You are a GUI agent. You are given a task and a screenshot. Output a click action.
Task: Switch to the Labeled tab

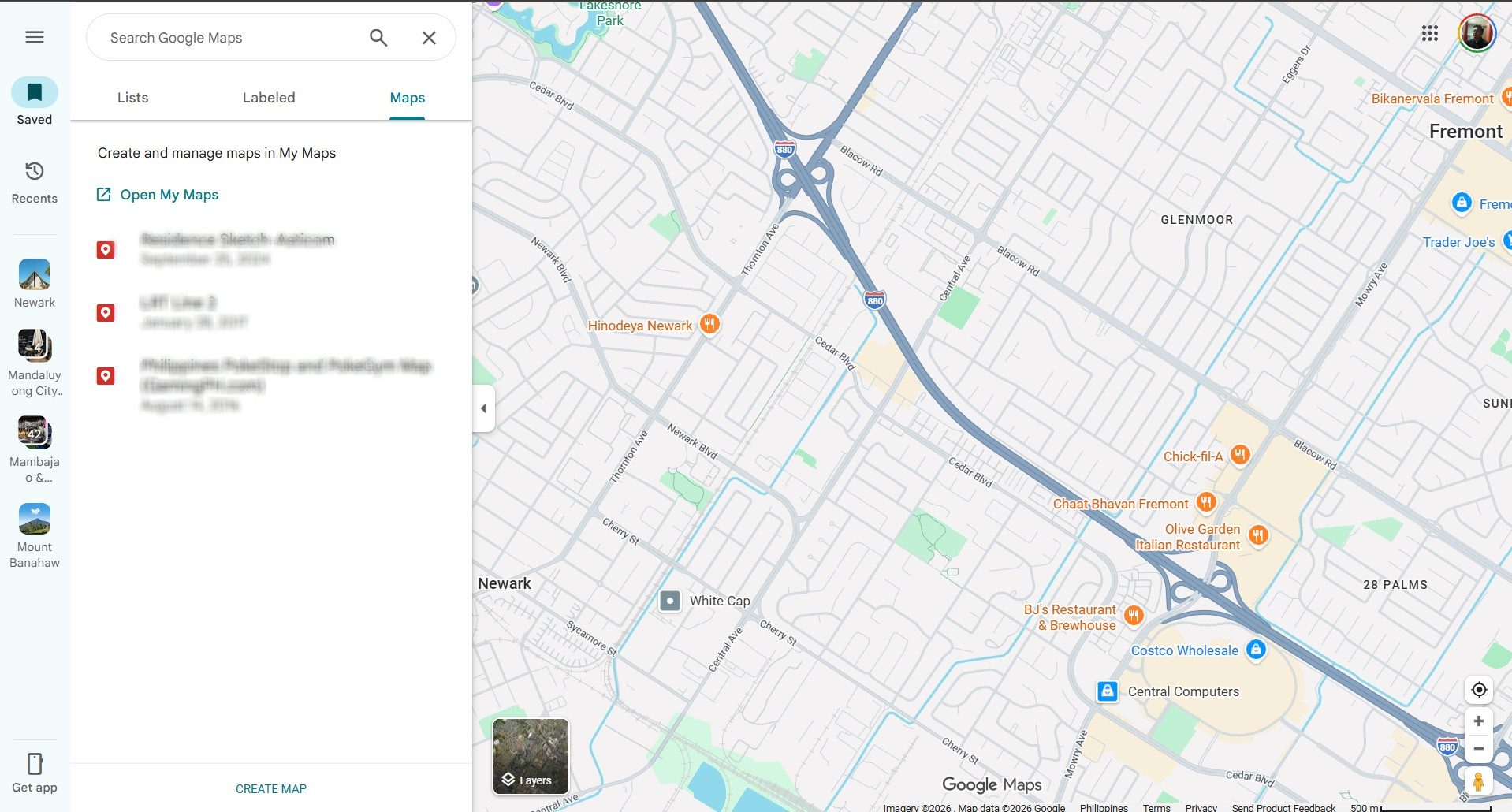(x=269, y=98)
